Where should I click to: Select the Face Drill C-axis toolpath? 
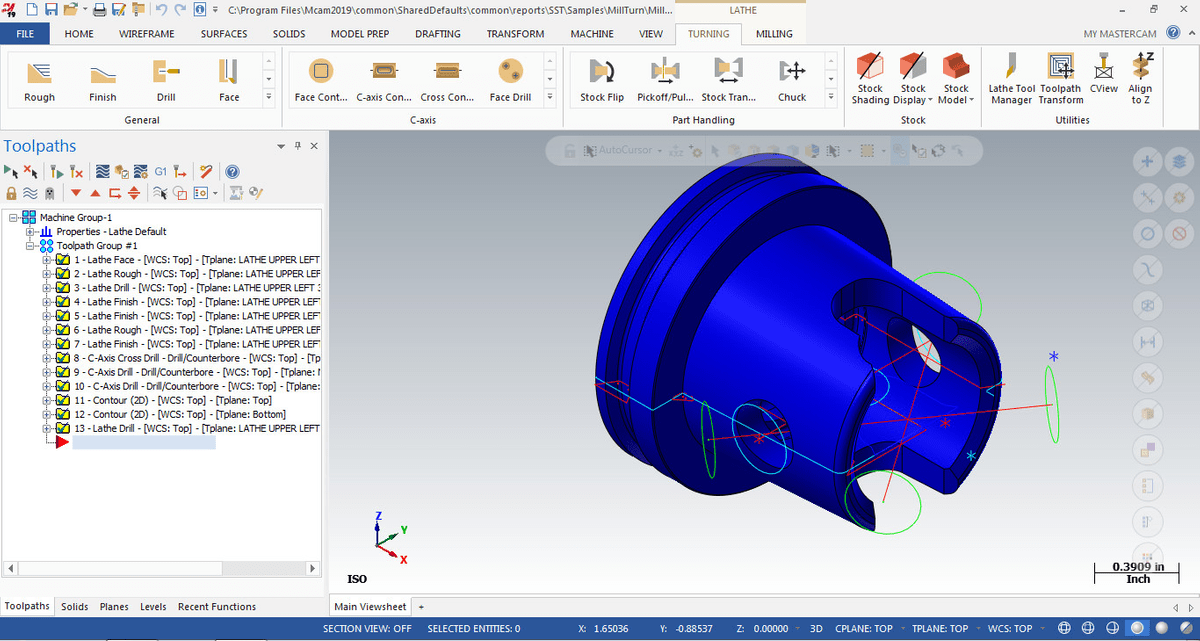(510, 78)
